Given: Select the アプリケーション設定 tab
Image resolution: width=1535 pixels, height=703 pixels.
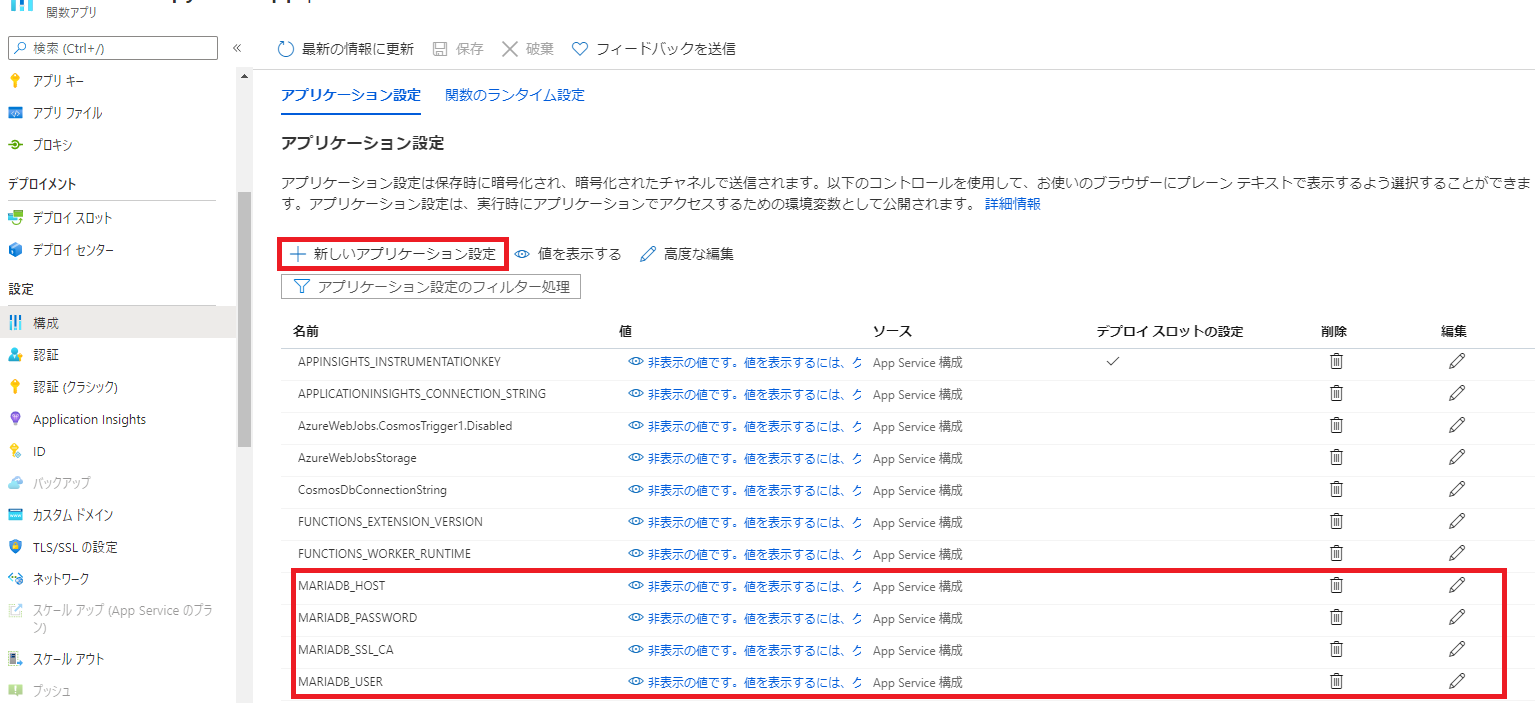Looking at the screenshot, I should [350, 94].
